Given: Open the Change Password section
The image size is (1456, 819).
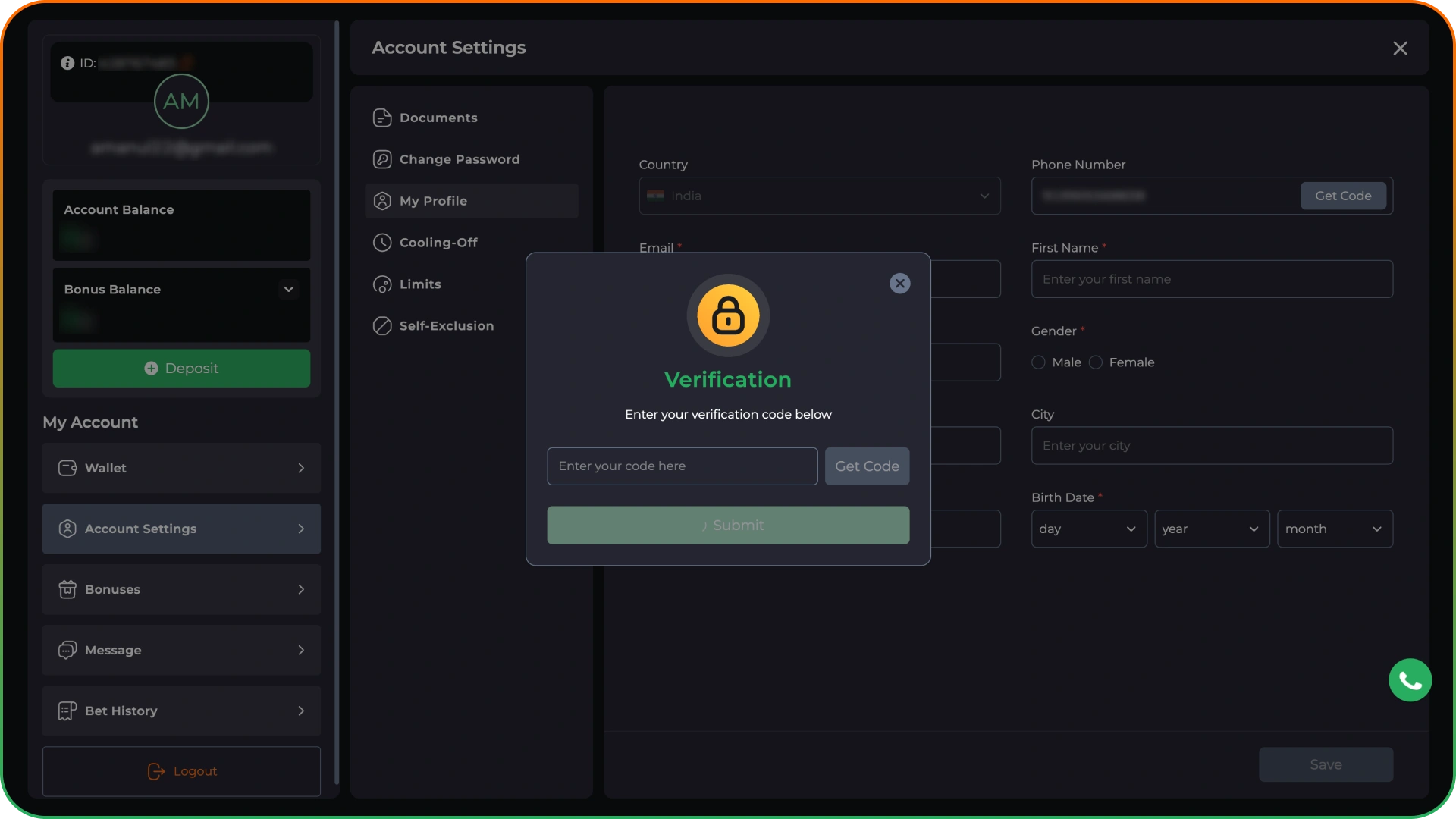Looking at the screenshot, I should pos(471,159).
